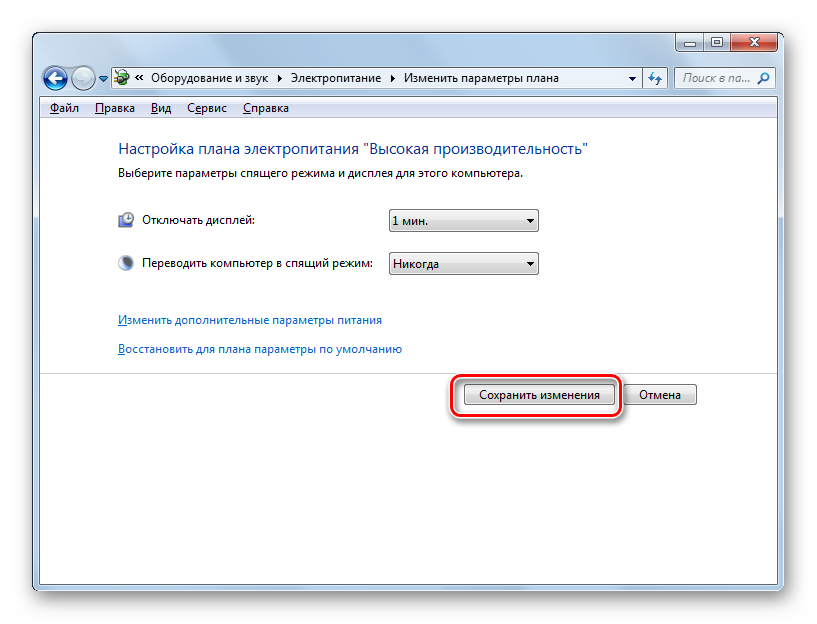Open the Справка menu
This screenshot has height=624, width=817.
click(x=266, y=108)
